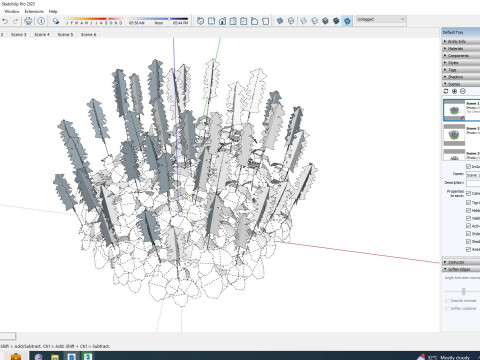The image size is (480, 360).
Task: Select highlighted Monochrome style icon
Action: click(x=347, y=21)
